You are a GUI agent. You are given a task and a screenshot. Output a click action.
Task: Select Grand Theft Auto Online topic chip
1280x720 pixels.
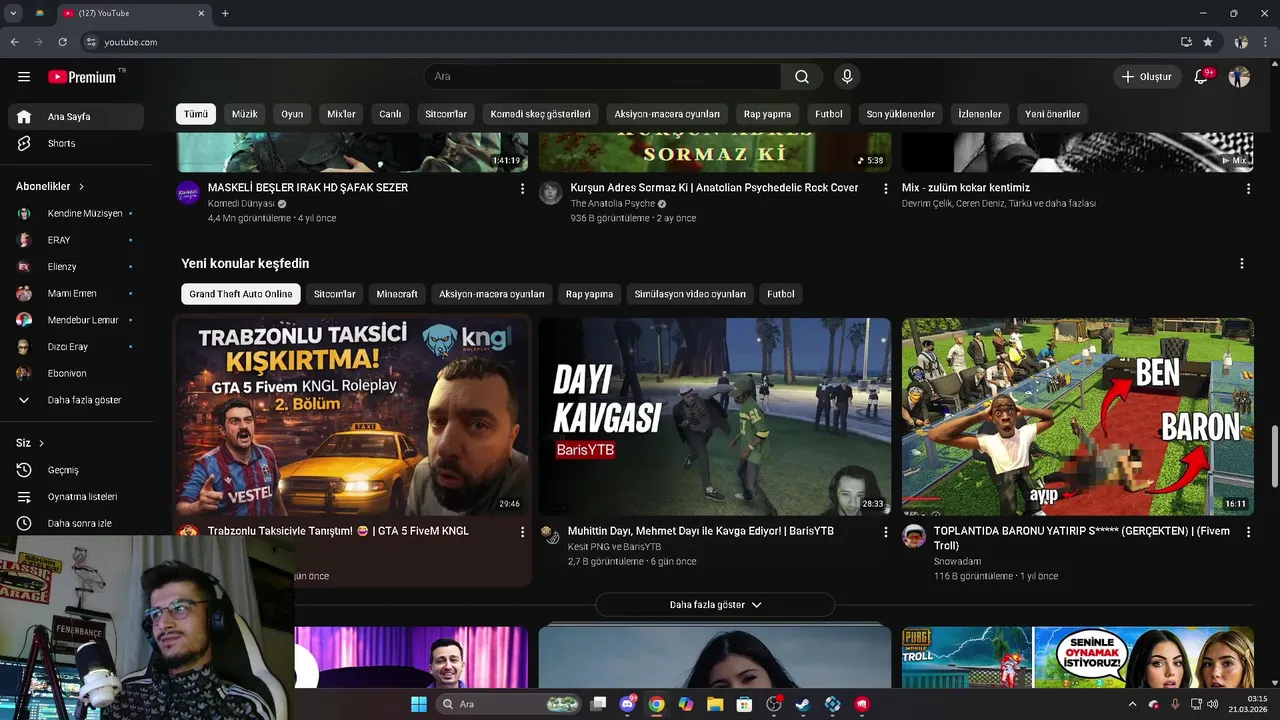(240, 294)
